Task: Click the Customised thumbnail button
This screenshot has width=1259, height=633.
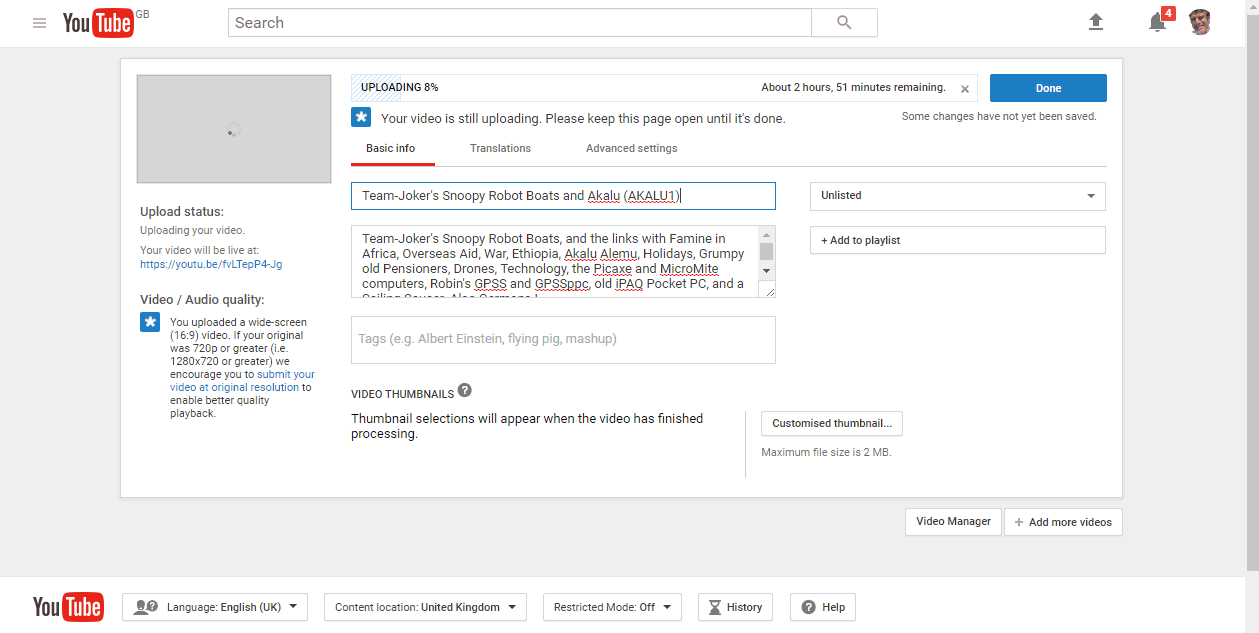Action: (832, 423)
